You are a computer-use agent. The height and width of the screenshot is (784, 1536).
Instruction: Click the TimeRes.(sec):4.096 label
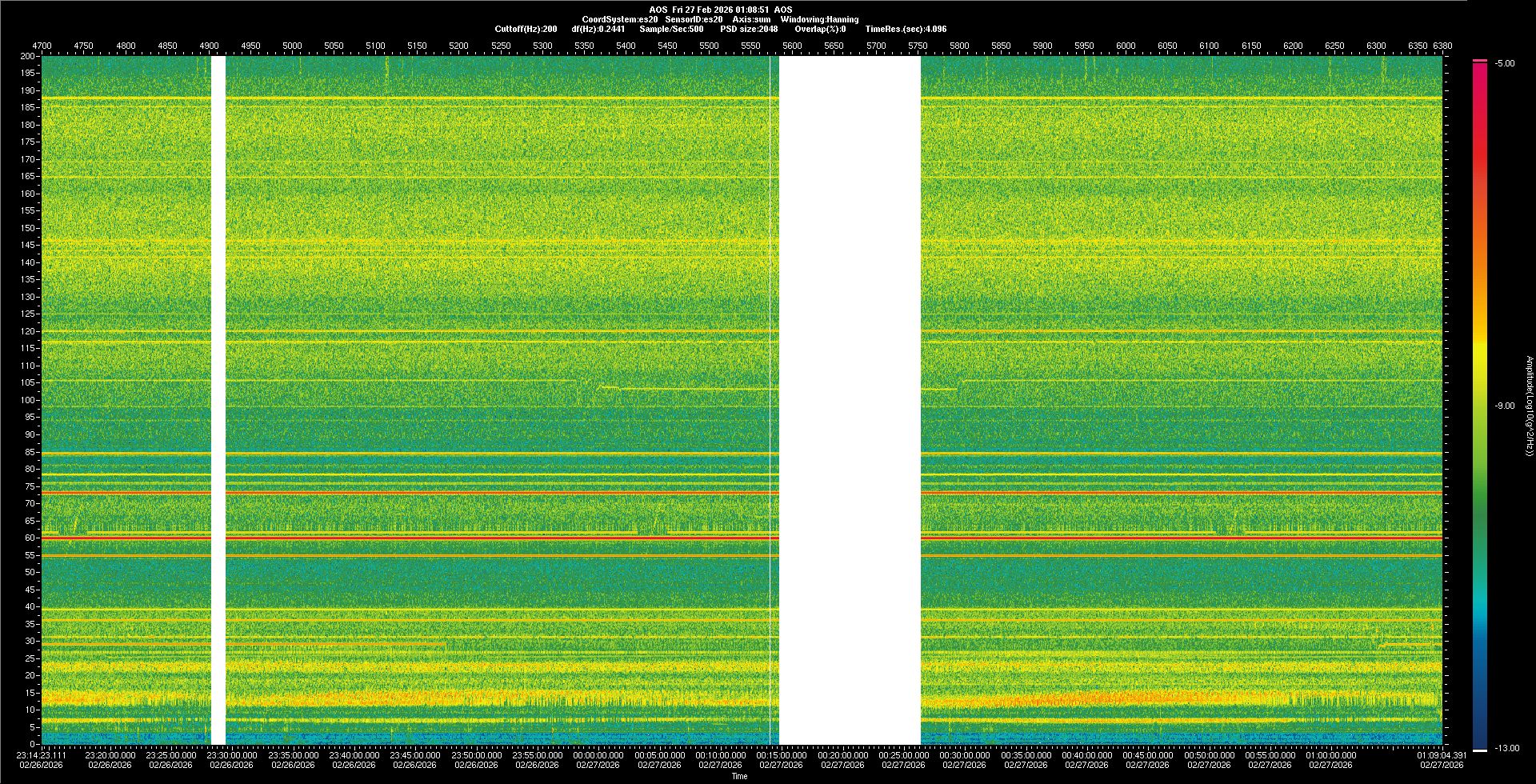[x=906, y=29]
